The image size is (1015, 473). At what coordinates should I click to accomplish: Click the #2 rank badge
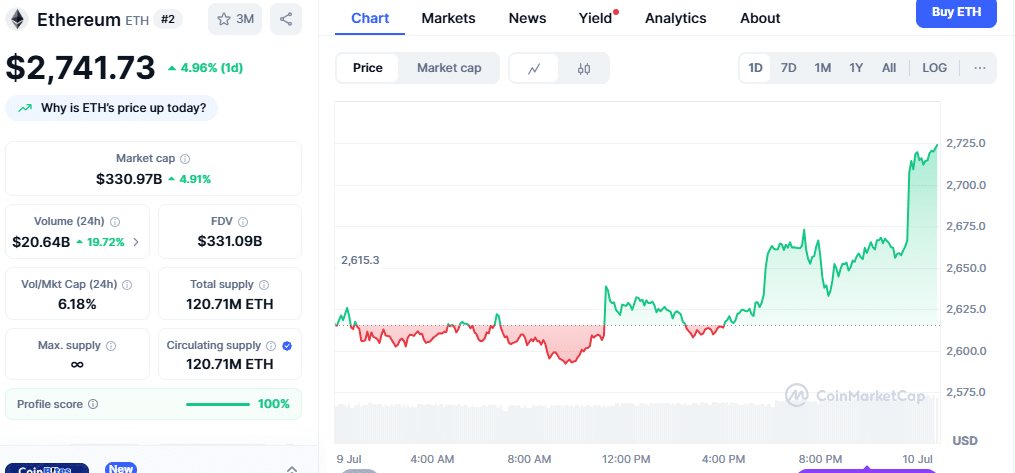(x=168, y=20)
